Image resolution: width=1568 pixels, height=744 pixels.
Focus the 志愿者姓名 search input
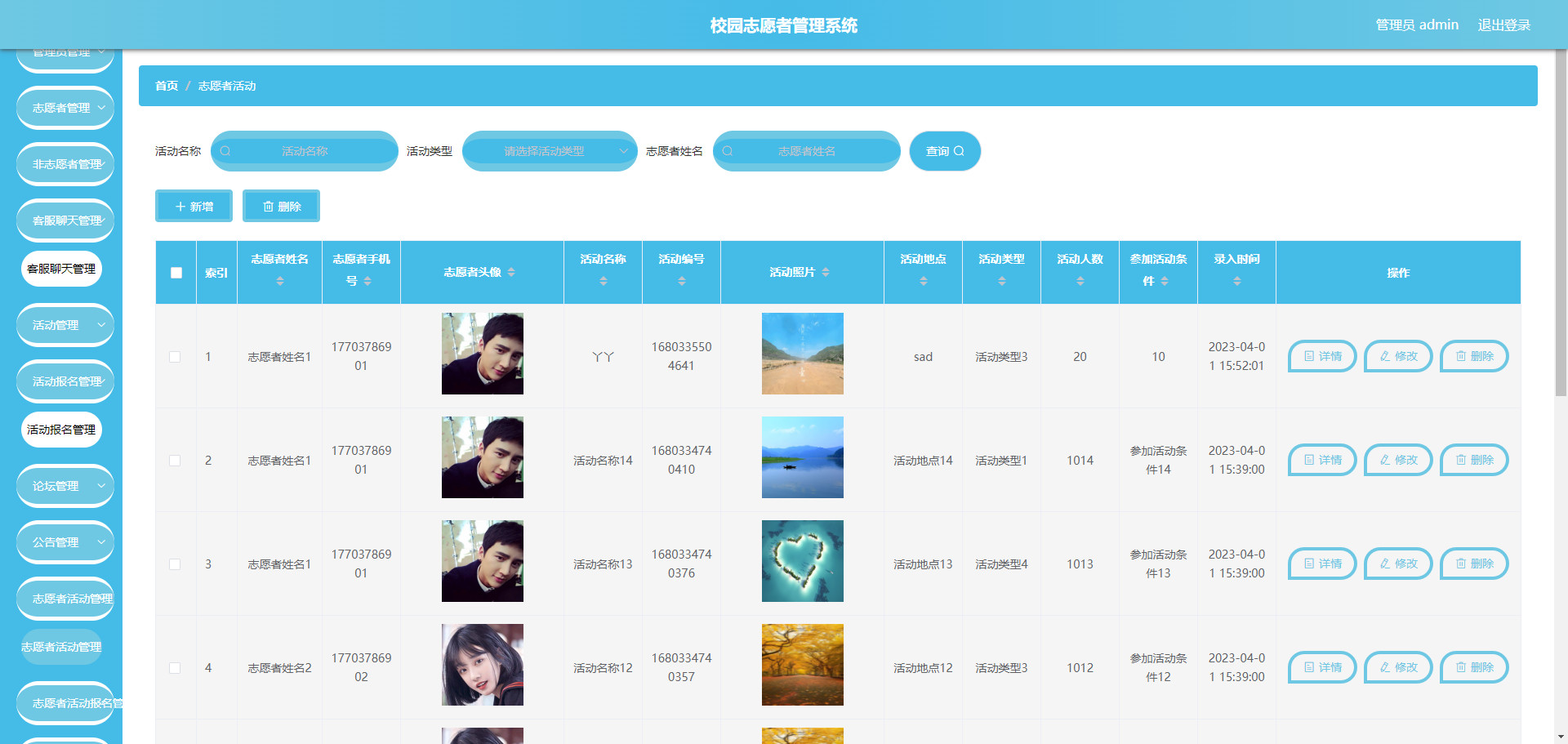click(x=807, y=151)
